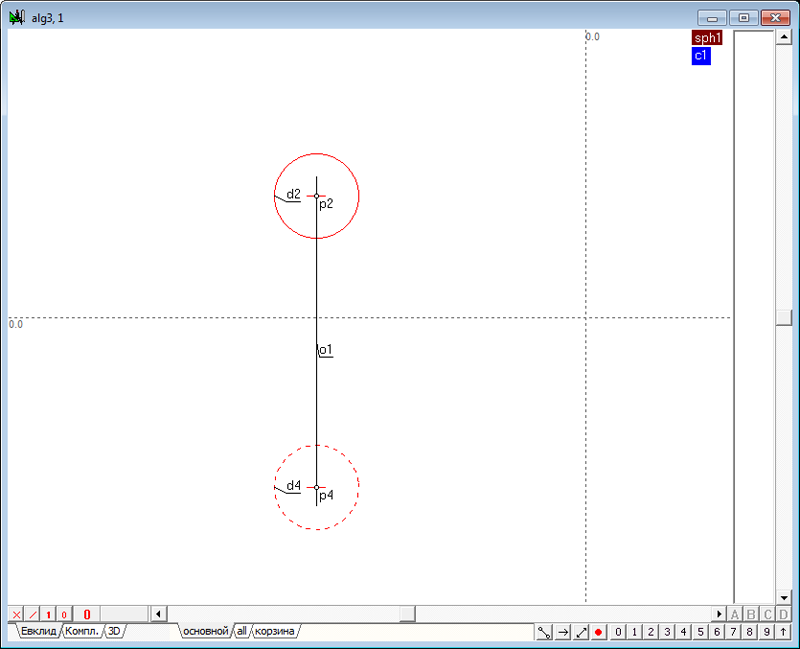
Task: Click the B letter button
Action: coord(751,614)
